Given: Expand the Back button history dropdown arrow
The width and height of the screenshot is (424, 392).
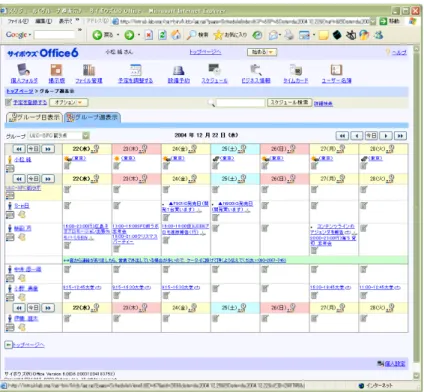Looking at the screenshot, I should (118, 35).
